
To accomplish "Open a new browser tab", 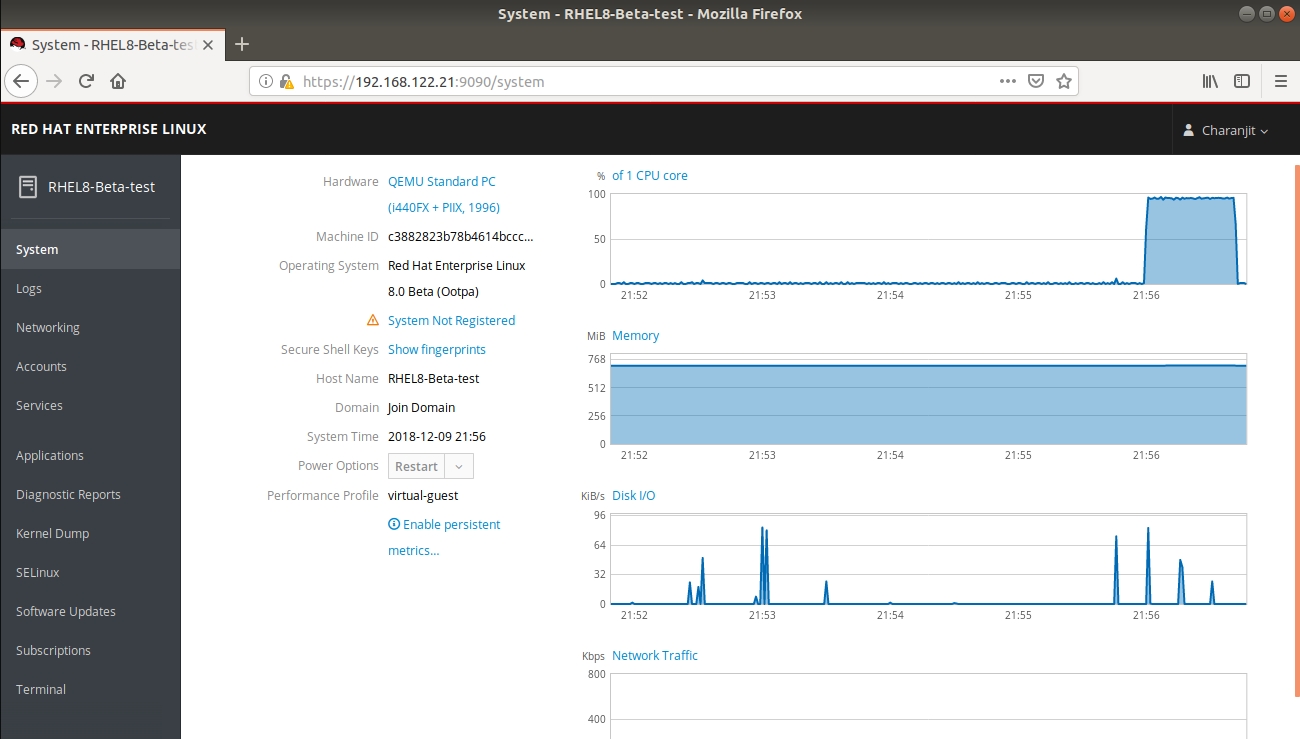I will (241, 44).
